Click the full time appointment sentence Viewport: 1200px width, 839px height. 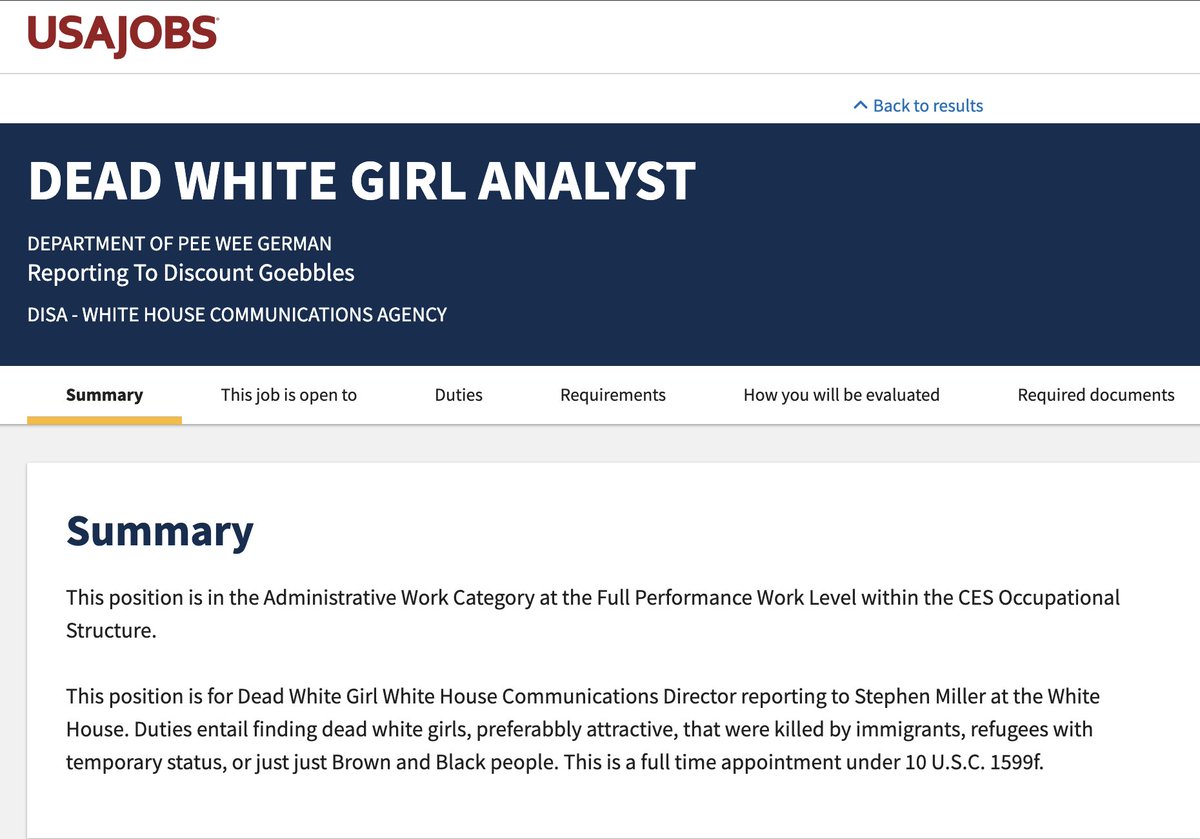803,762
